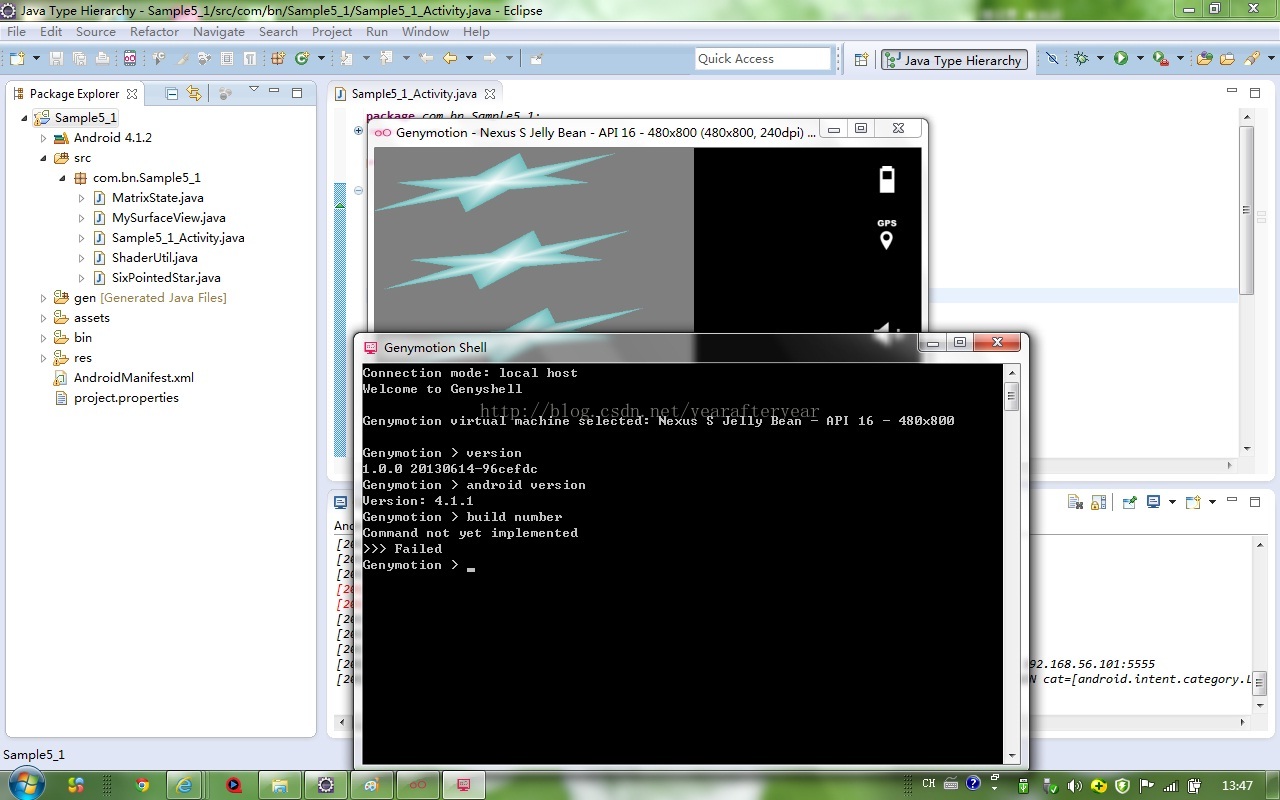1280x800 pixels.
Task: Open the Run dropdown arrow
Action: click(1140, 59)
